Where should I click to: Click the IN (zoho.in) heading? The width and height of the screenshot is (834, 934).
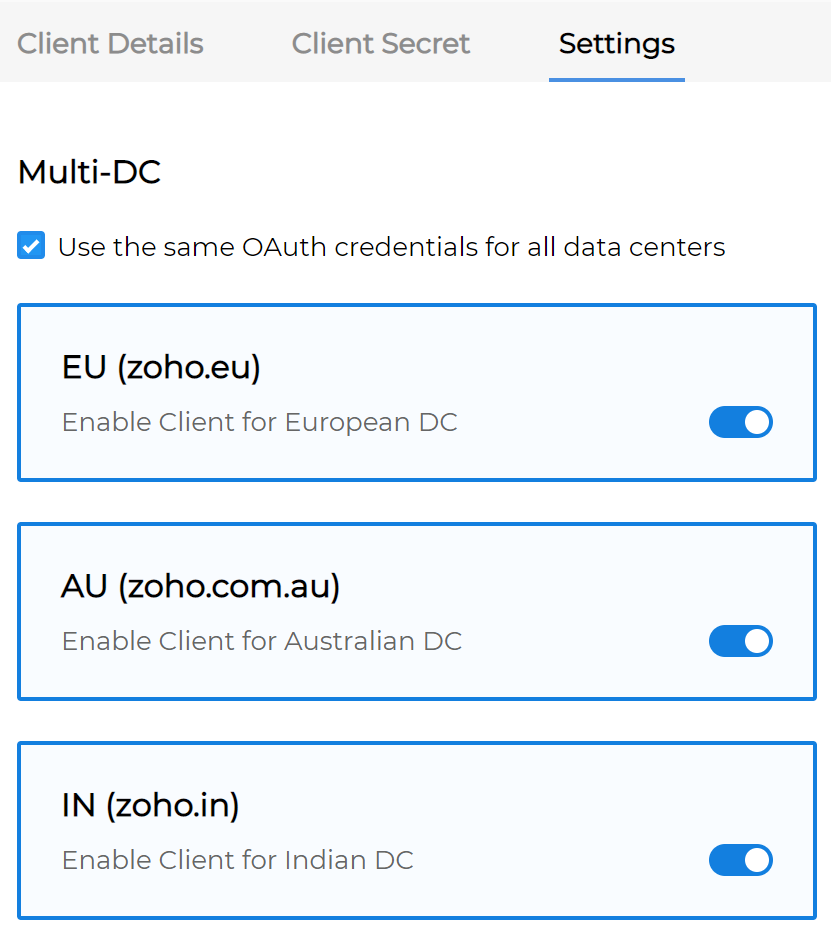[x=151, y=805]
